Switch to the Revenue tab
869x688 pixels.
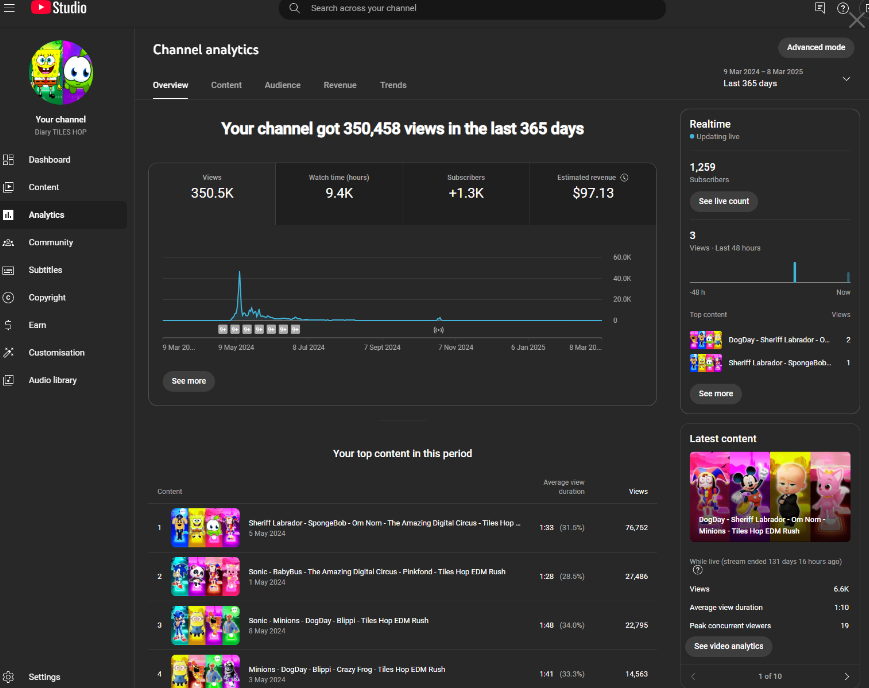(x=340, y=85)
